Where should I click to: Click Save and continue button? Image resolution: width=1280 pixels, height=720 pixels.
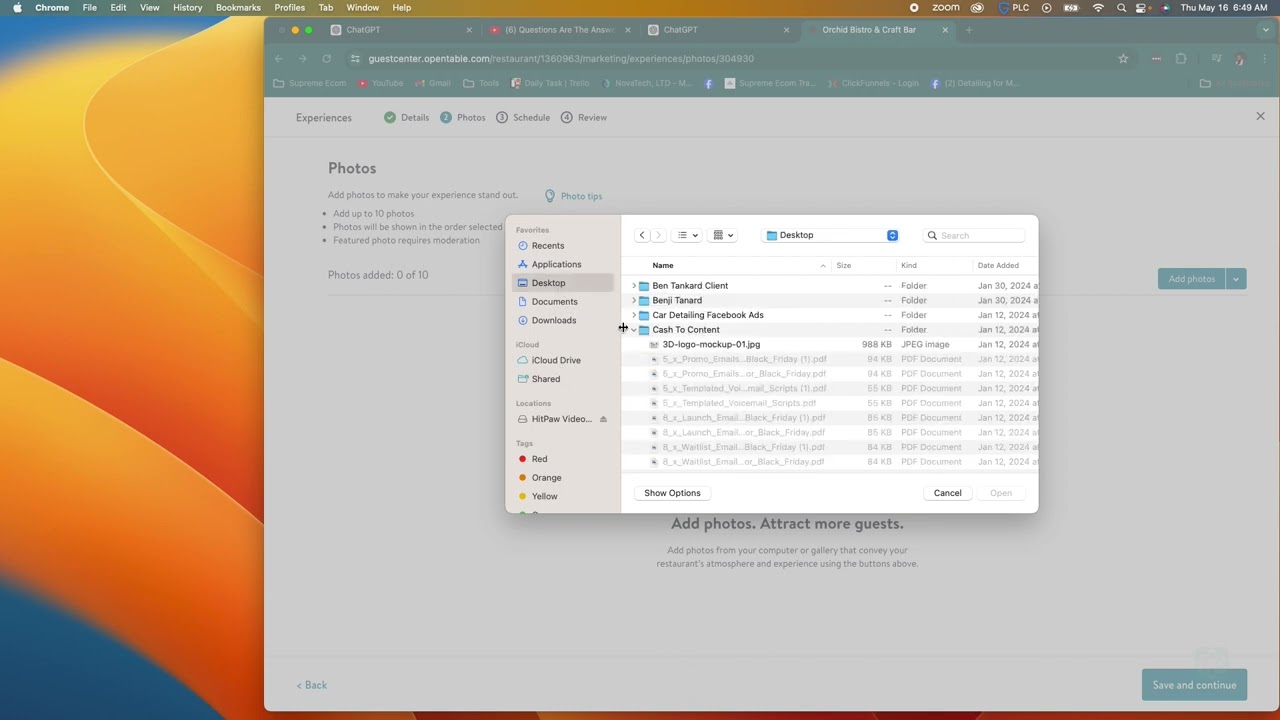(1194, 685)
